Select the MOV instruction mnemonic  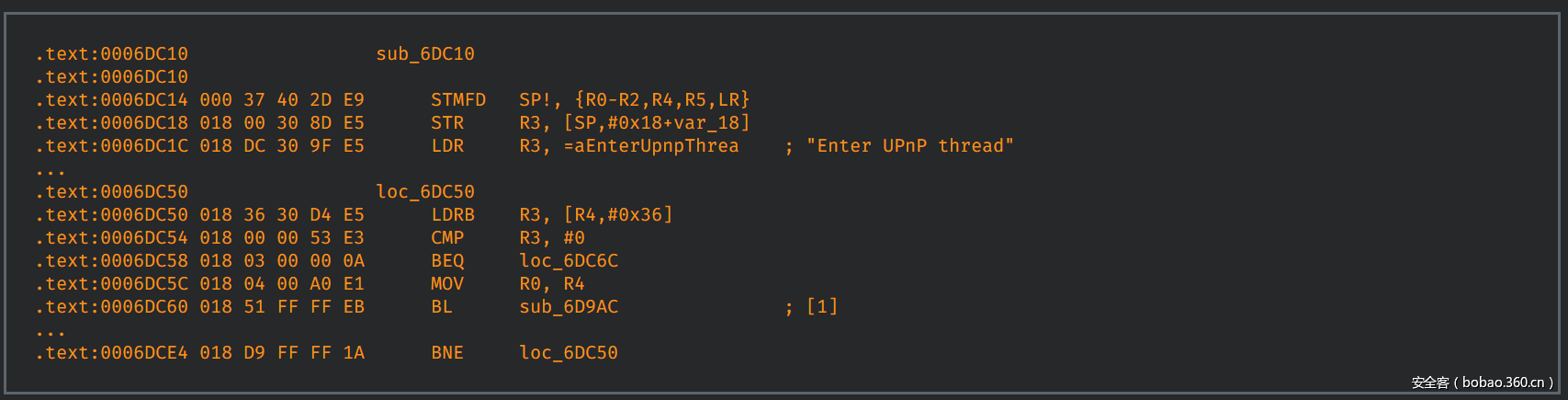(x=447, y=284)
